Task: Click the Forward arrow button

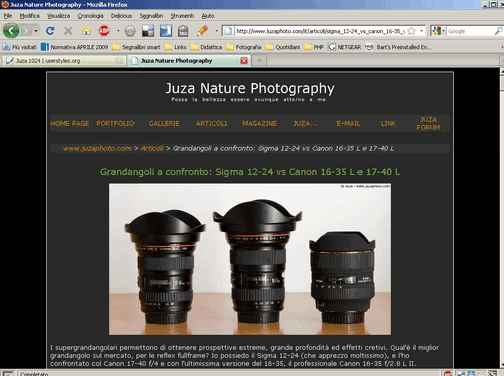Action: click(x=27, y=31)
